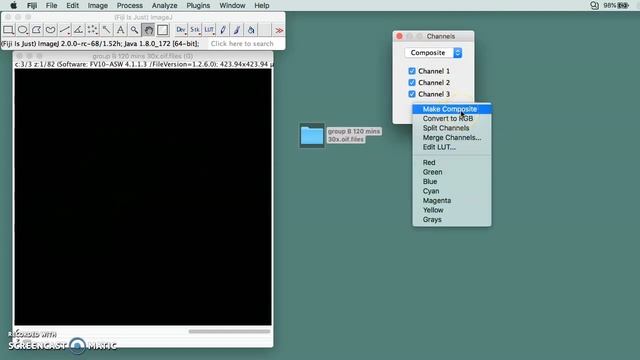Screen dimensions: 640x360
Task: Open the Plugins menu
Action: coord(198,6)
